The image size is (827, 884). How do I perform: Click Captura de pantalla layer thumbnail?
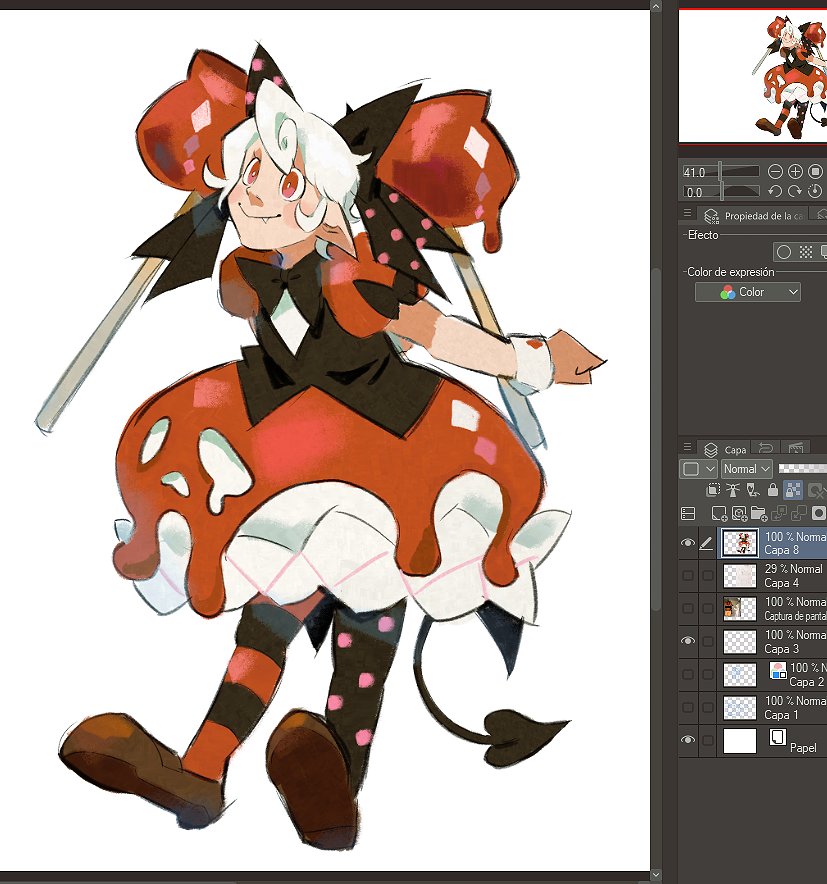coord(740,609)
